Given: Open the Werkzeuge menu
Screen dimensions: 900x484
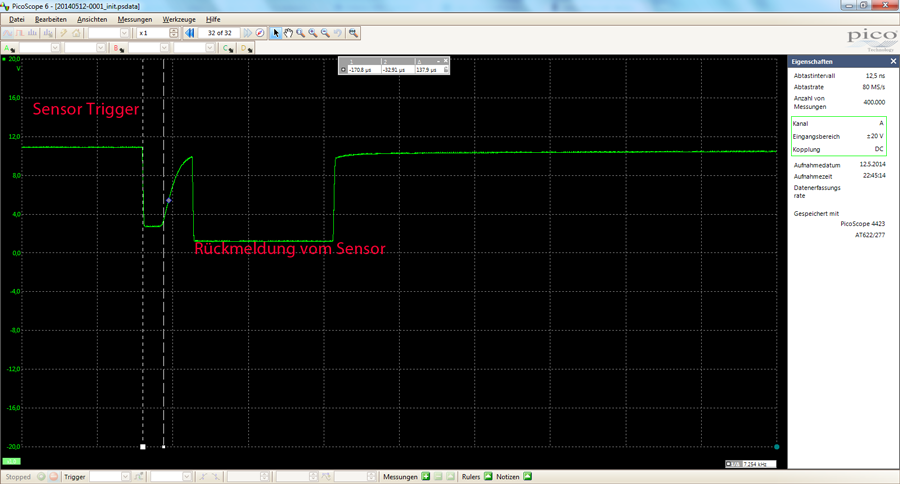Looking at the screenshot, I should pyautogui.click(x=179, y=19).
